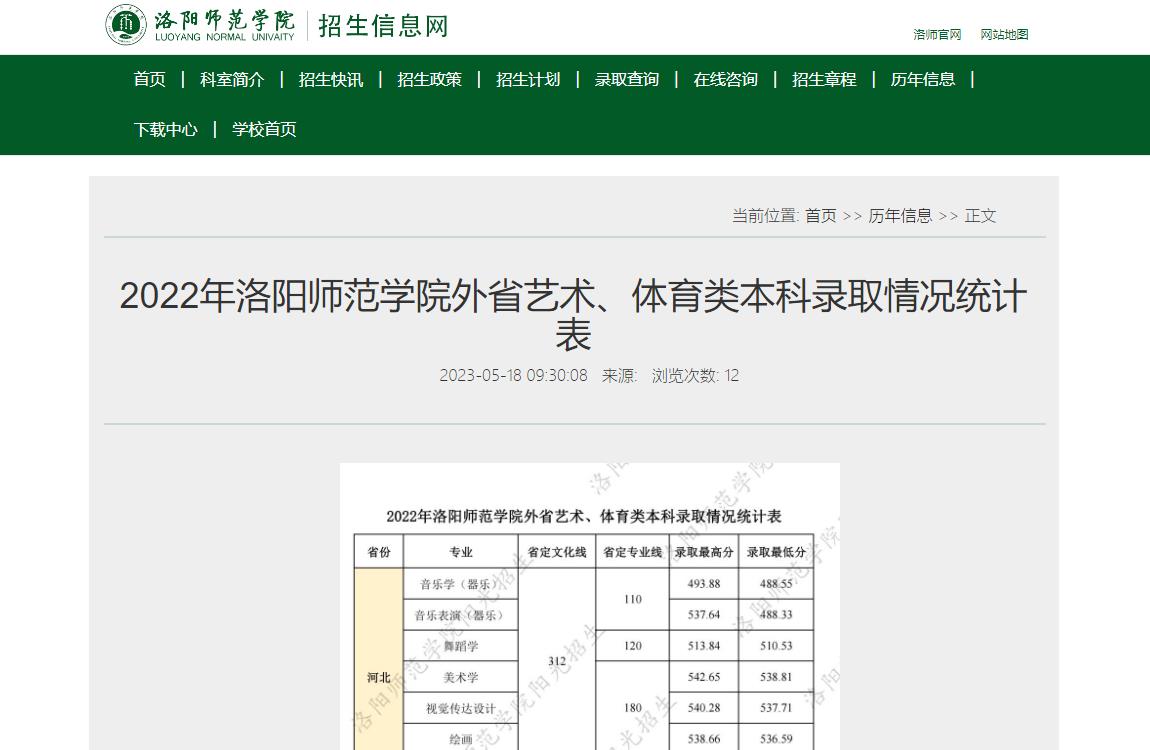1150x750 pixels.
Task: Click the 312 culture line value
Action: point(557,661)
